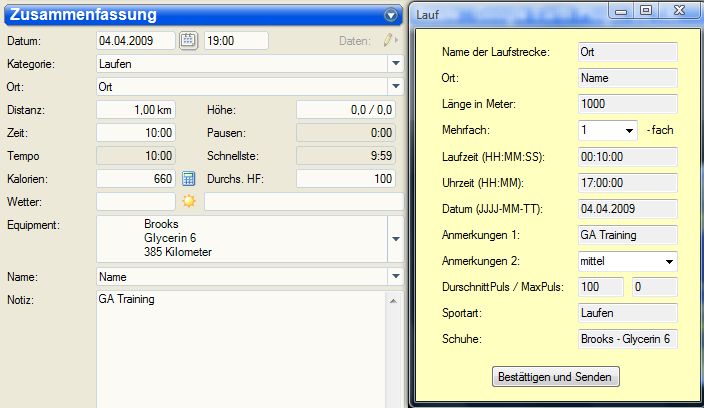Open the date picker calendar icon
Screen dimensions: 704x408
188,41
